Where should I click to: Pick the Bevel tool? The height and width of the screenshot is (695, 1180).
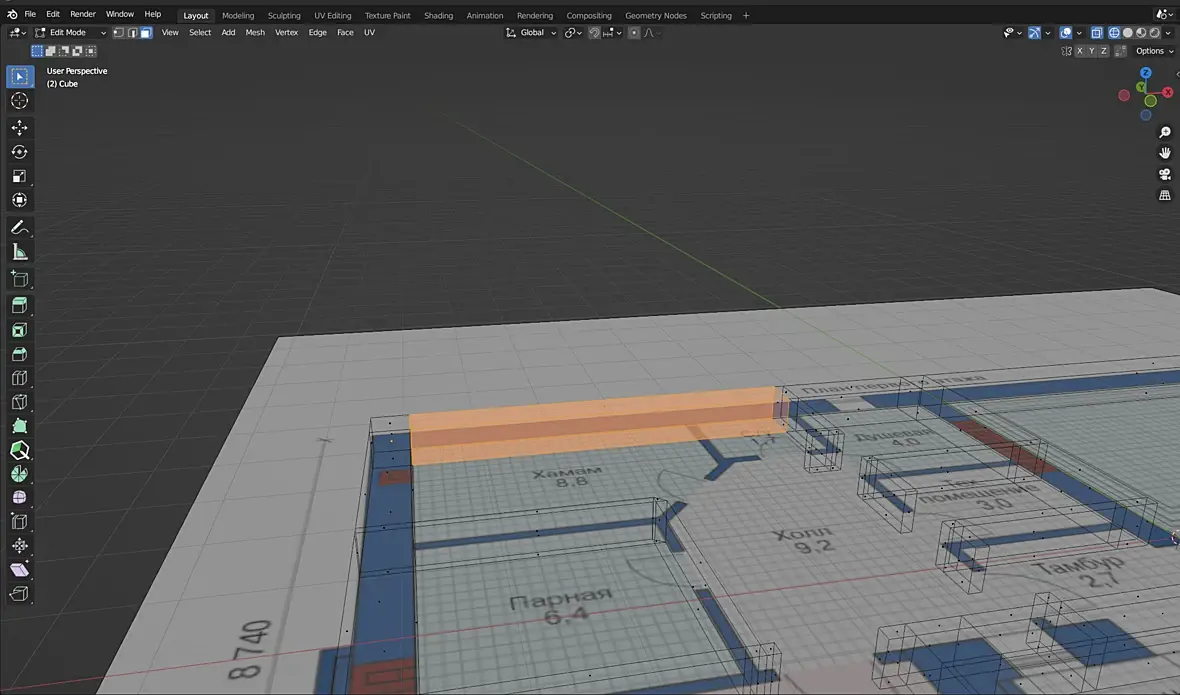click(20, 354)
